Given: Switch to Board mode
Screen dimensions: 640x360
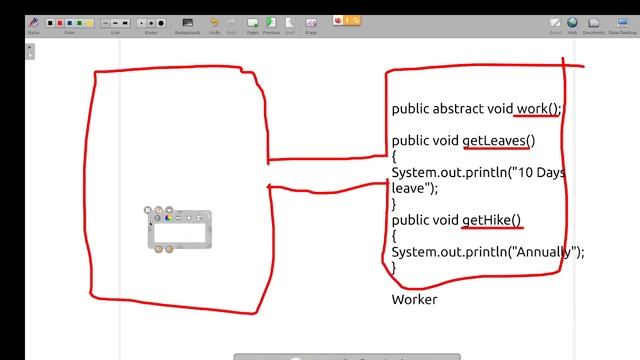Looking at the screenshot, I should pos(555,25).
